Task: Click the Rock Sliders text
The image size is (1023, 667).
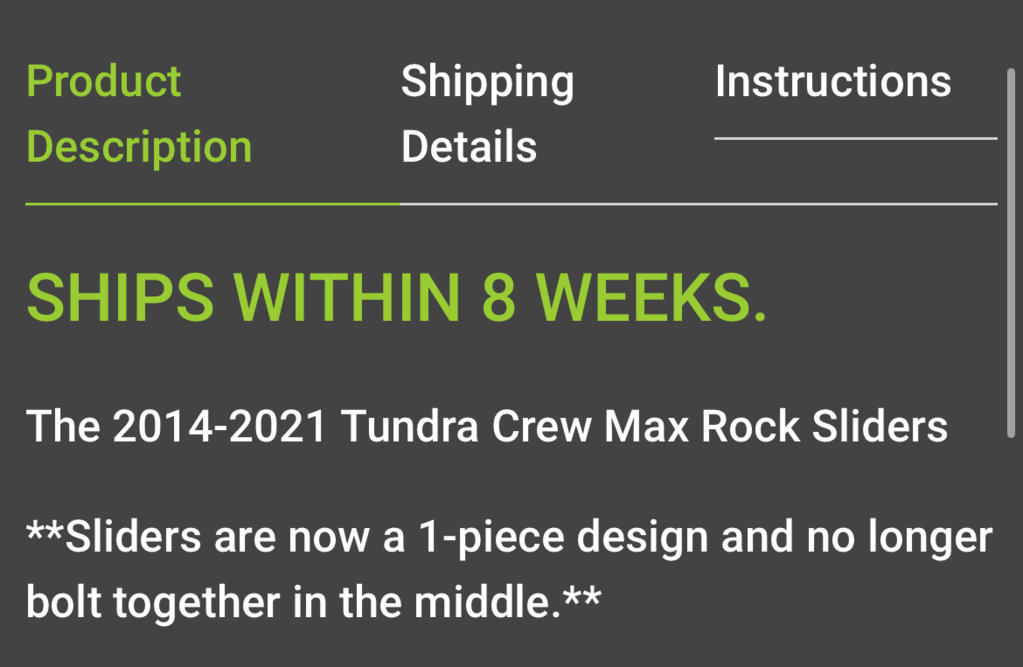Action: (x=824, y=427)
